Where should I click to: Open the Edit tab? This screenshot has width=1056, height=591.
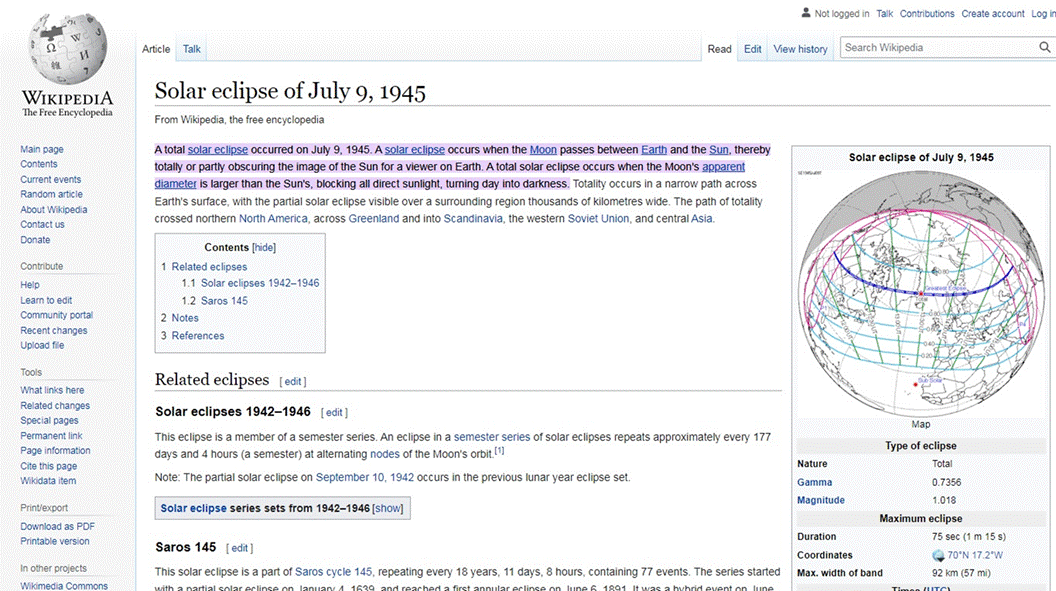pyautogui.click(x=752, y=49)
